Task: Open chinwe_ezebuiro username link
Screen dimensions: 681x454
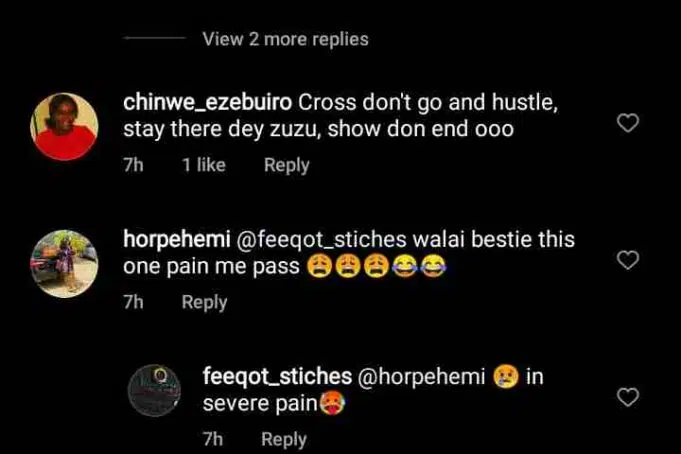Action: point(208,103)
